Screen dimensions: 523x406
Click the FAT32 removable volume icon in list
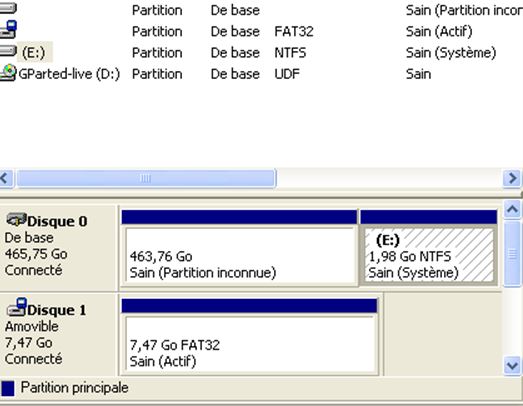(8, 30)
